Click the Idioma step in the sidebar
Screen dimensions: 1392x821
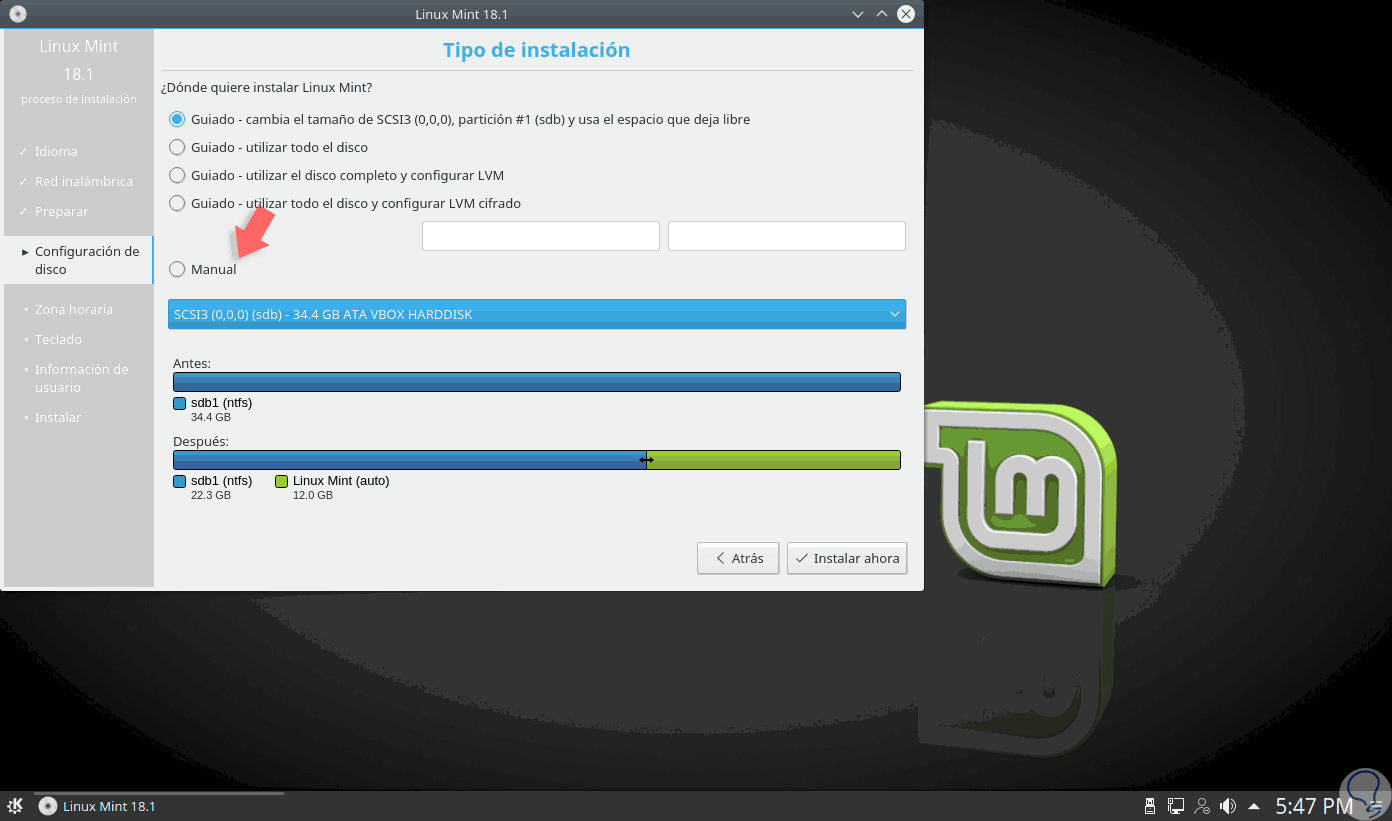(56, 151)
